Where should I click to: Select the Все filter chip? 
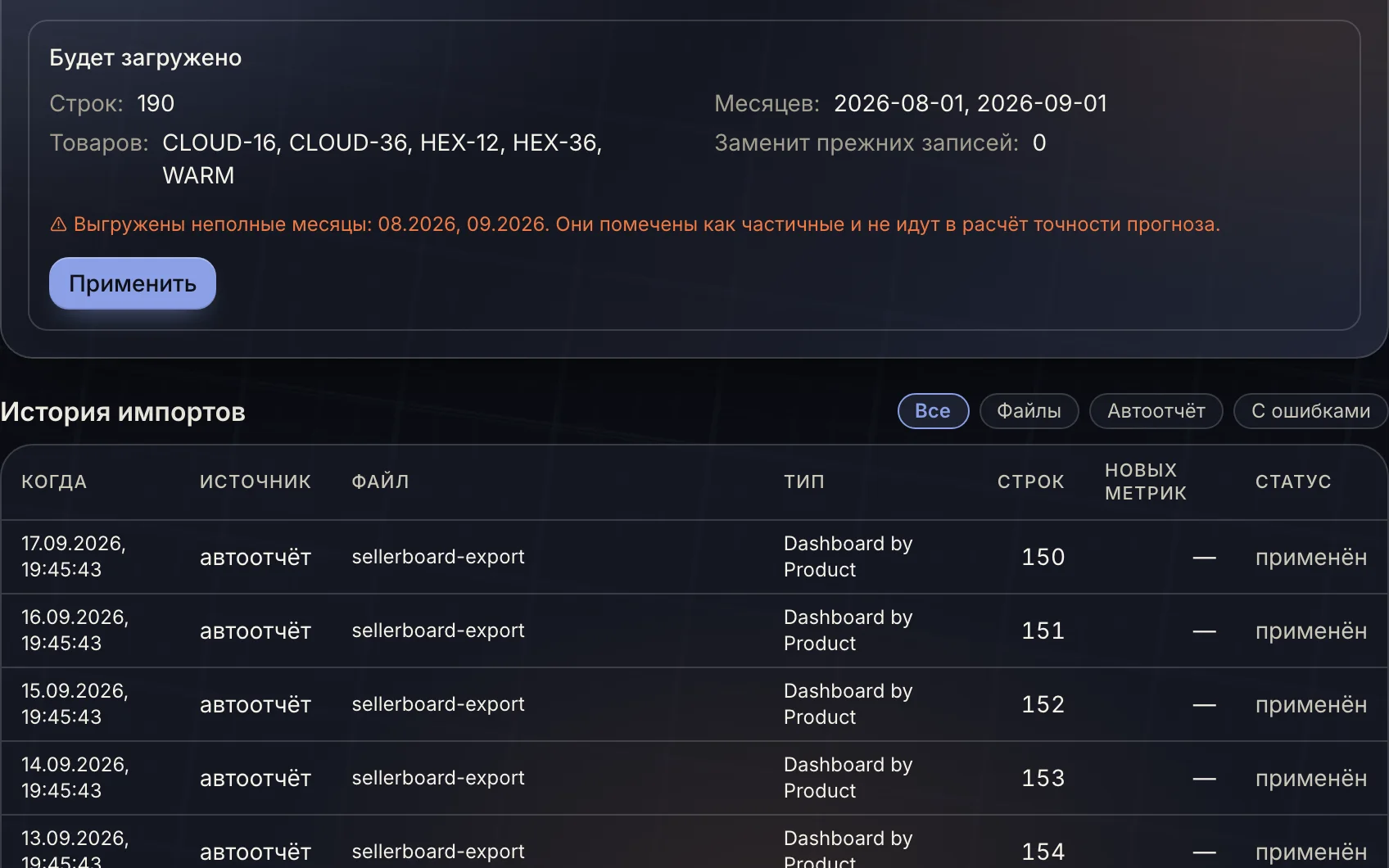tap(933, 411)
